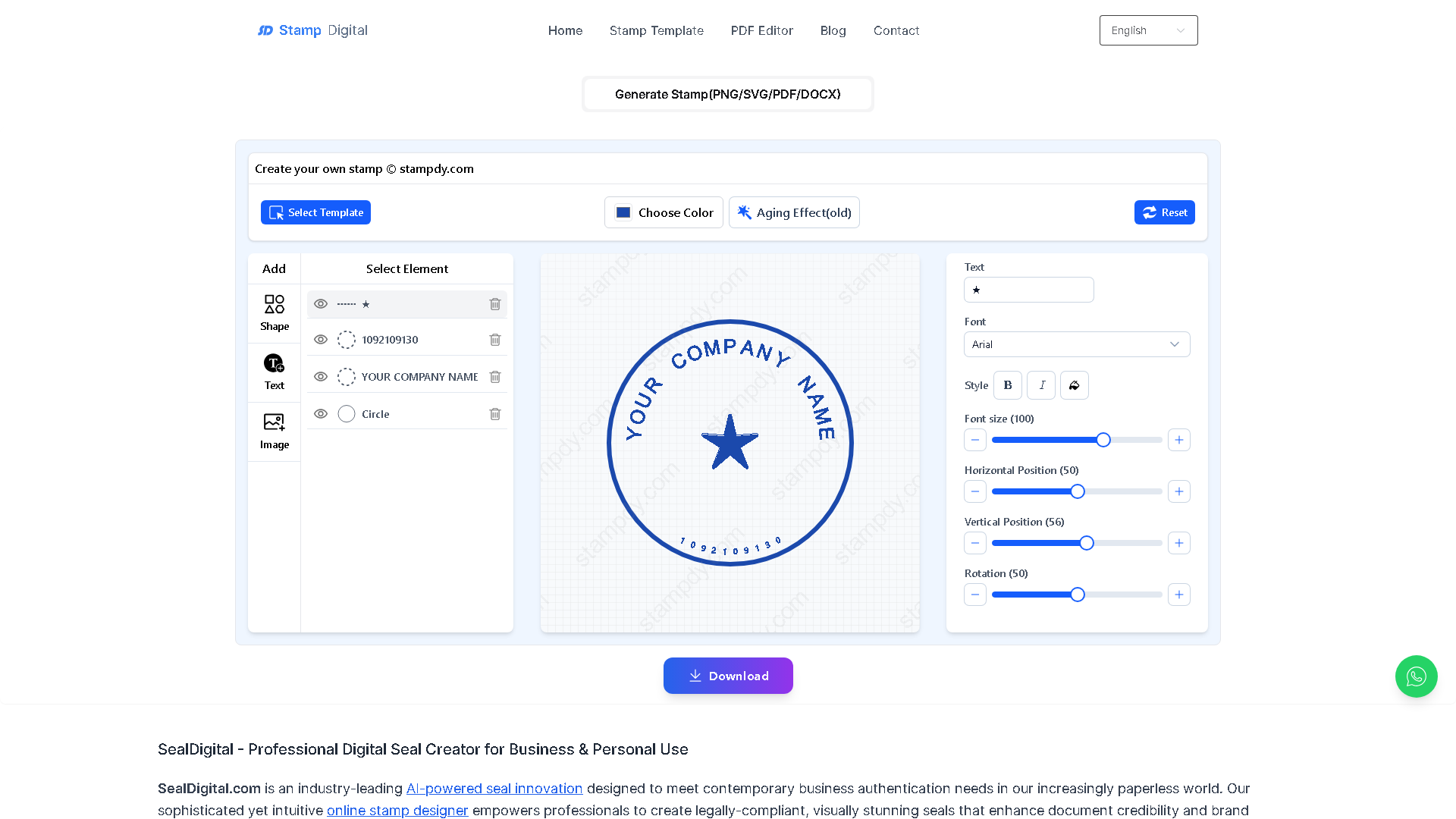Select the Shape tool in Add panel
The width and height of the screenshot is (1456, 819).
click(x=274, y=311)
